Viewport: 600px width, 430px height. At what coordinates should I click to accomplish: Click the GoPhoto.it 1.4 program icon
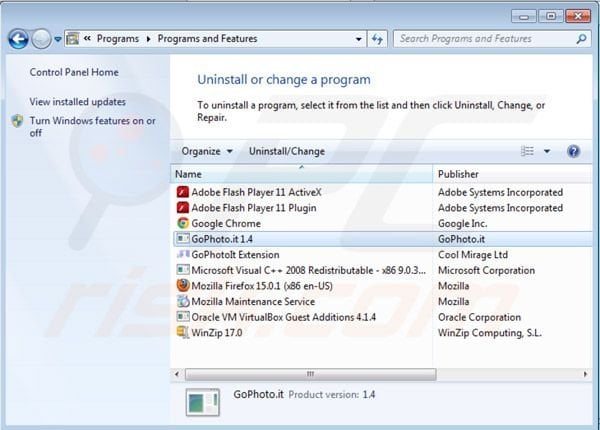(x=183, y=239)
